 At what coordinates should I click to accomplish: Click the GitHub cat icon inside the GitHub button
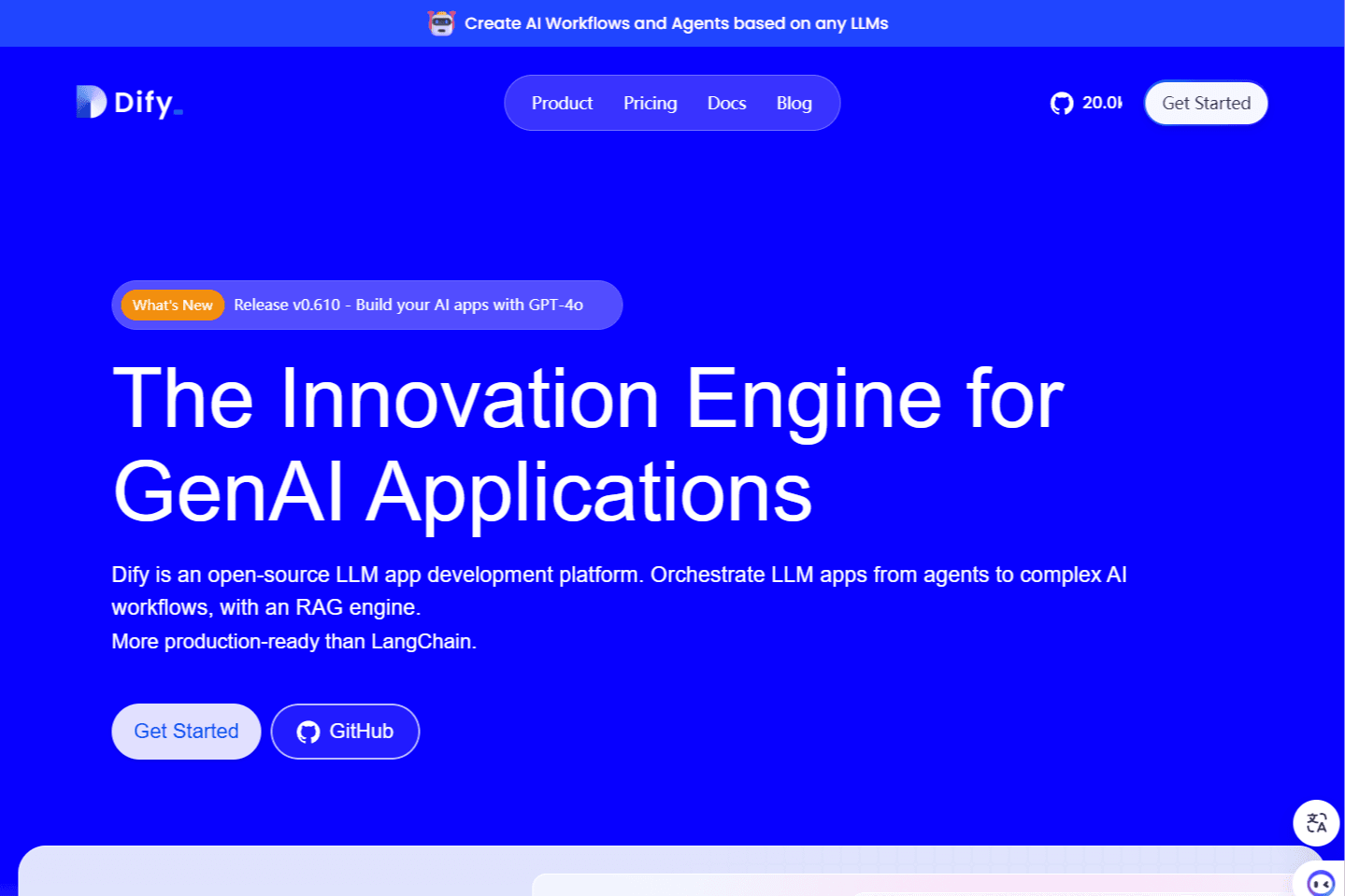(308, 732)
